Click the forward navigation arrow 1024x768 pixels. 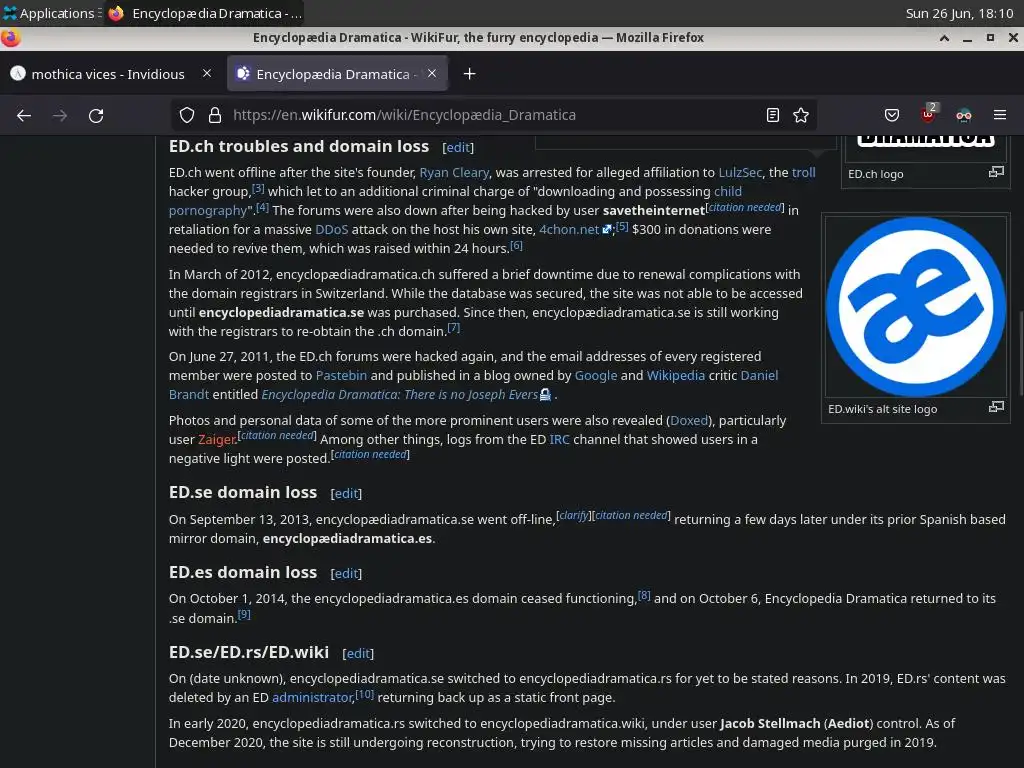(x=60, y=116)
